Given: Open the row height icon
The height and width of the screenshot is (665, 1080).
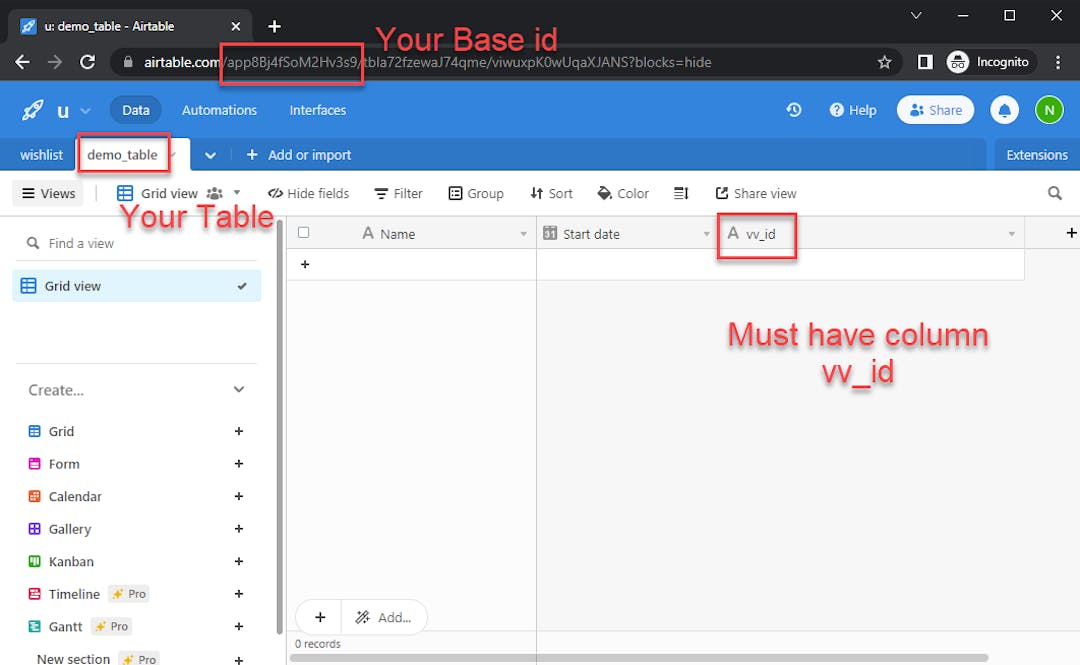Looking at the screenshot, I should [x=682, y=193].
